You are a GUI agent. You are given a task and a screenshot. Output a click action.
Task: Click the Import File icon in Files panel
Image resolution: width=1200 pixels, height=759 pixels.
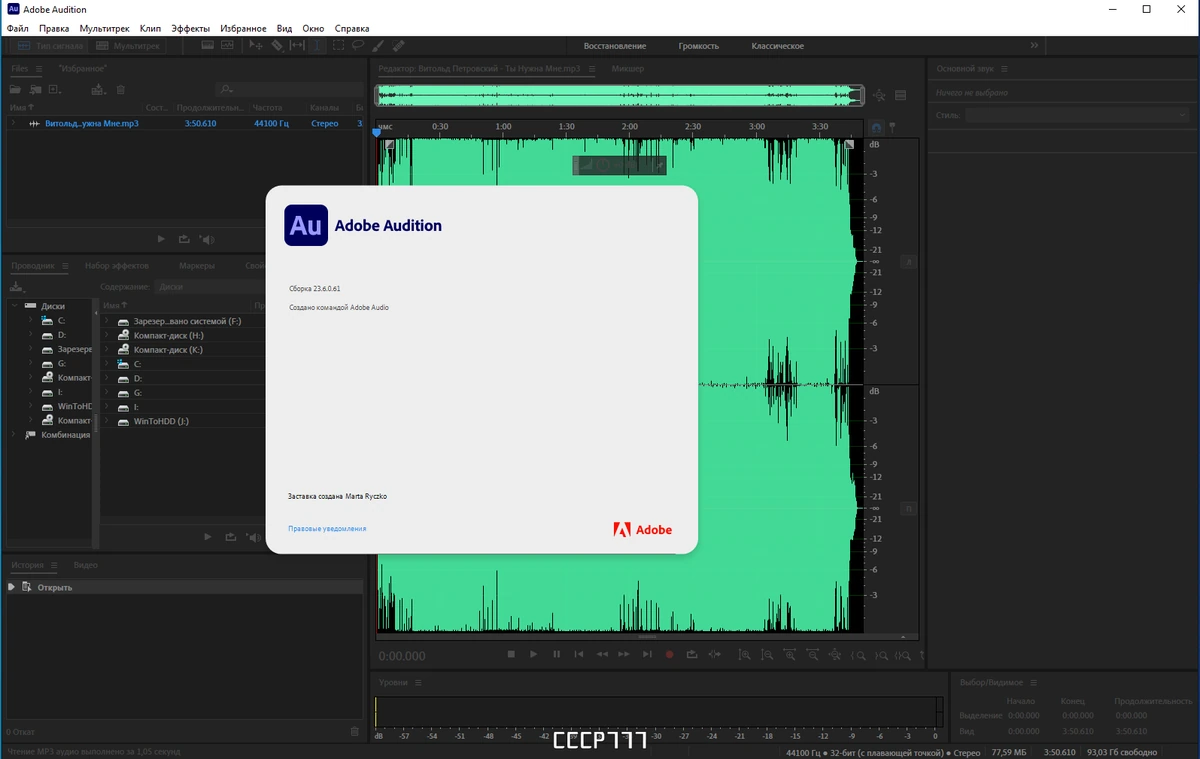coord(35,90)
